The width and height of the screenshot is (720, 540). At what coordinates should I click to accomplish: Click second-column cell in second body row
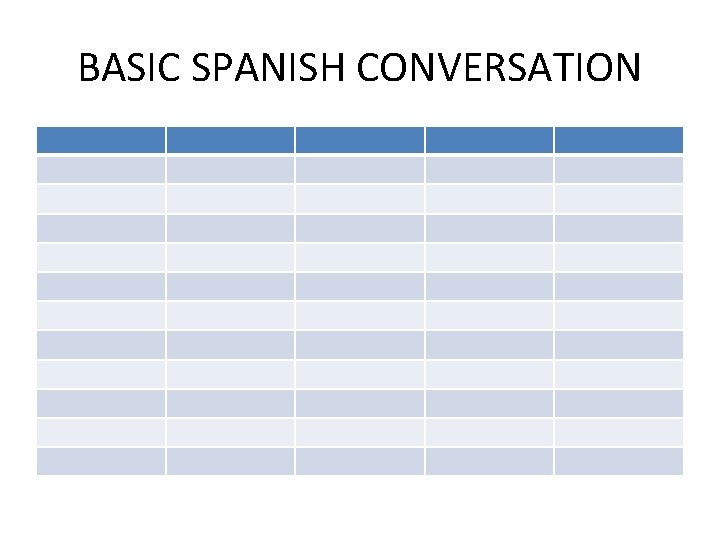[x=231, y=199]
